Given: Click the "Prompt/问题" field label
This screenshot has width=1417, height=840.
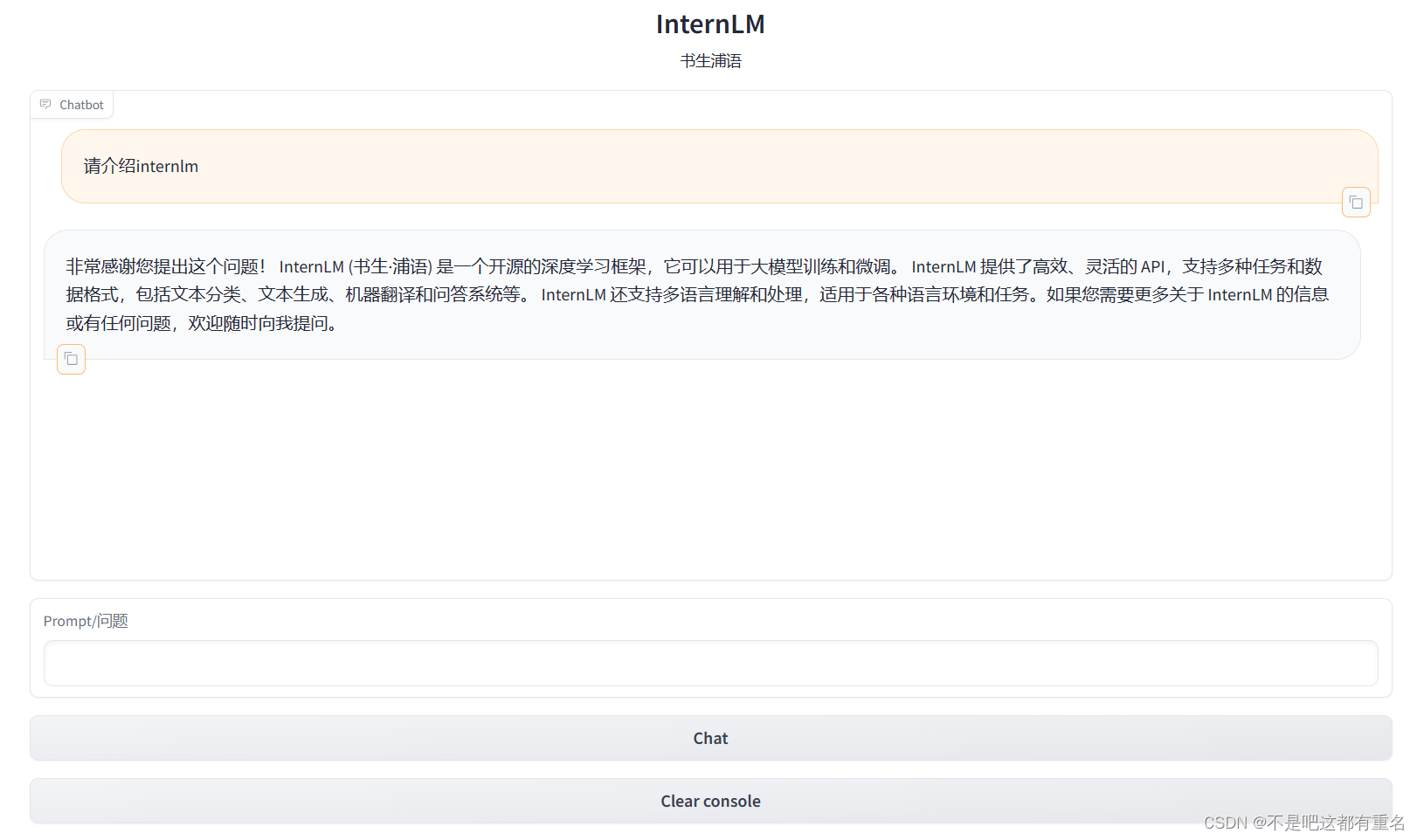Looking at the screenshot, I should 86,621.
